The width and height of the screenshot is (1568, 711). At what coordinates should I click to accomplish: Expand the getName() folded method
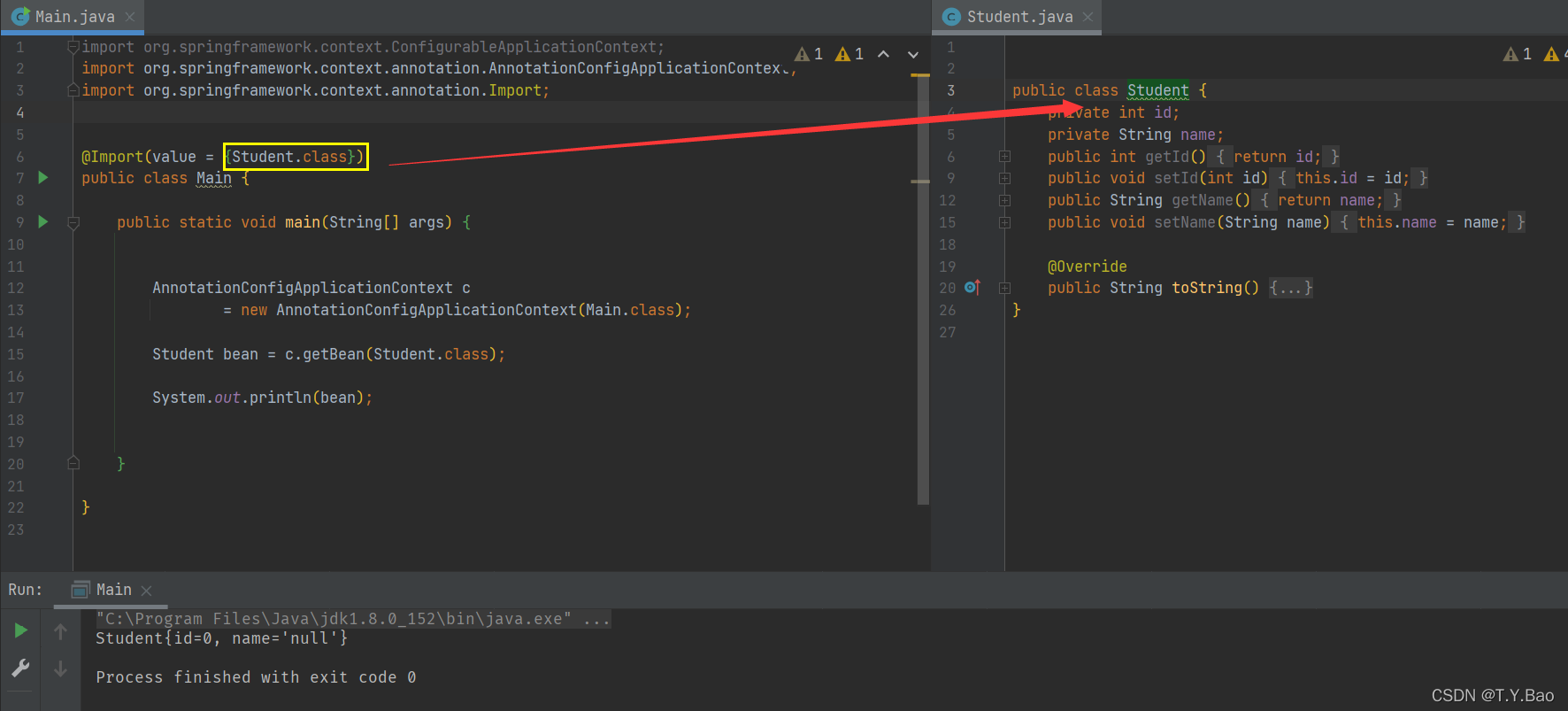click(1004, 200)
